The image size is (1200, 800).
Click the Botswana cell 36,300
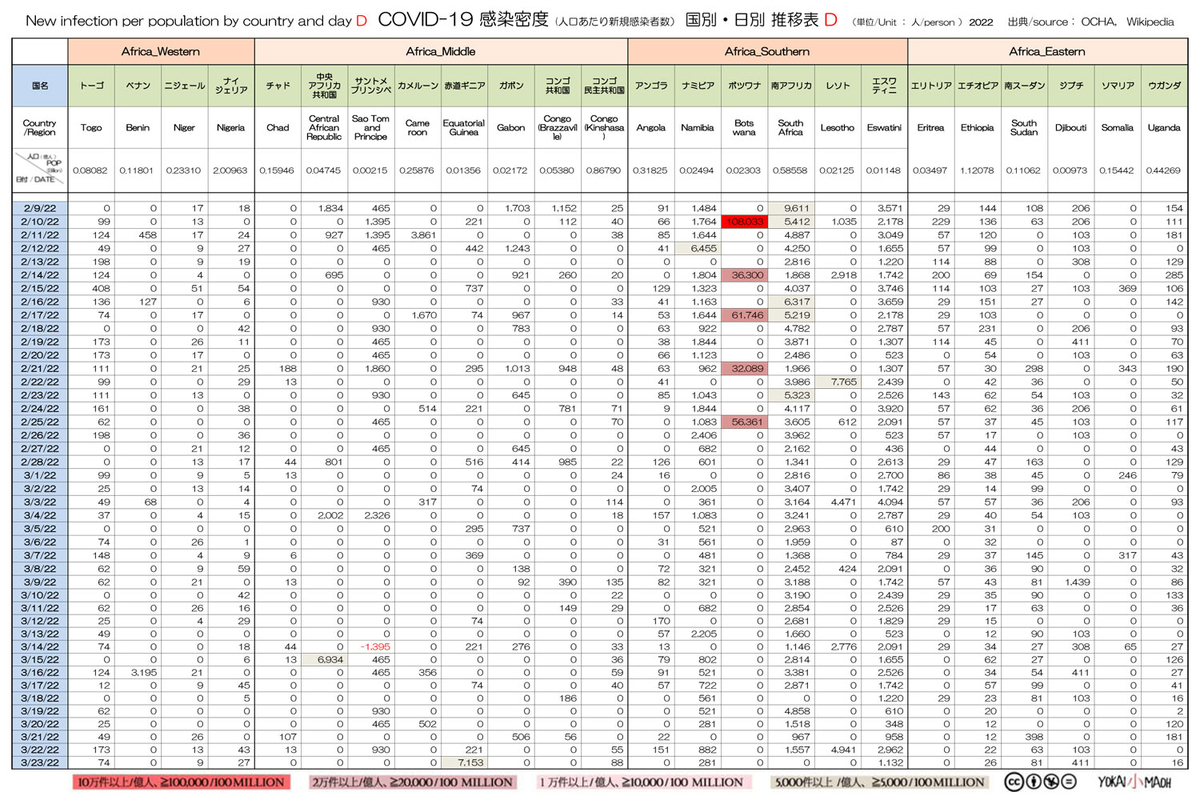pyautogui.click(x=743, y=274)
